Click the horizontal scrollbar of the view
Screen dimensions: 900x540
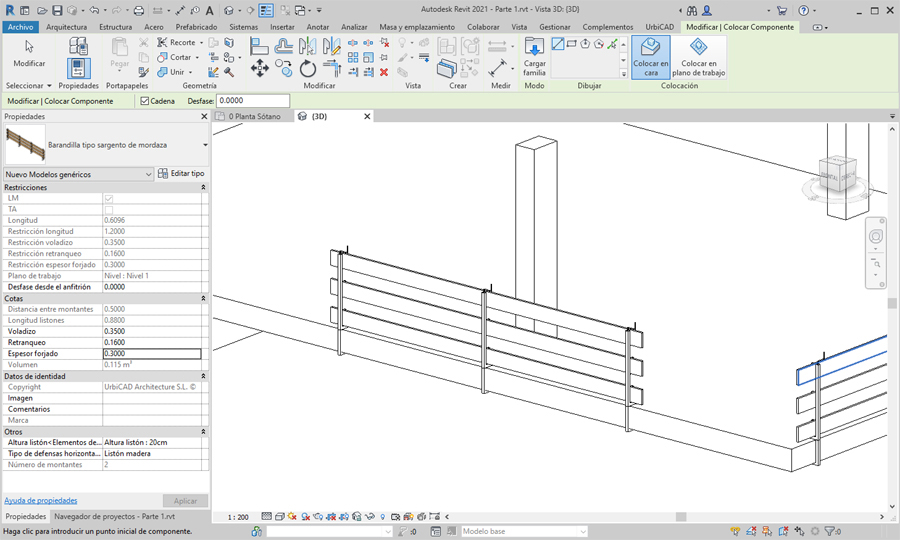point(680,517)
